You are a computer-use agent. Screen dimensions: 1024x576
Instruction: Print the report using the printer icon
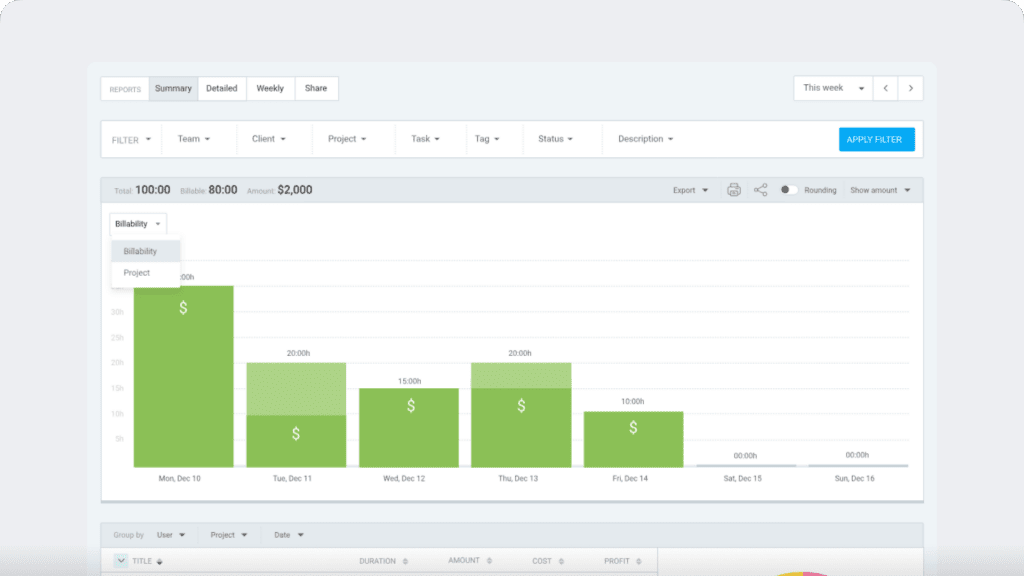coord(733,190)
